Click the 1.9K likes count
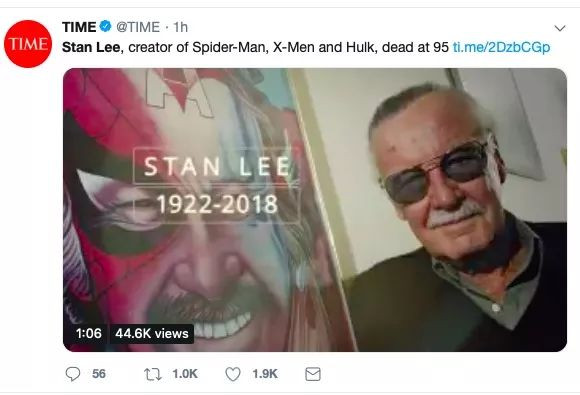Viewport: 580px width, 395px height. [x=265, y=374]
